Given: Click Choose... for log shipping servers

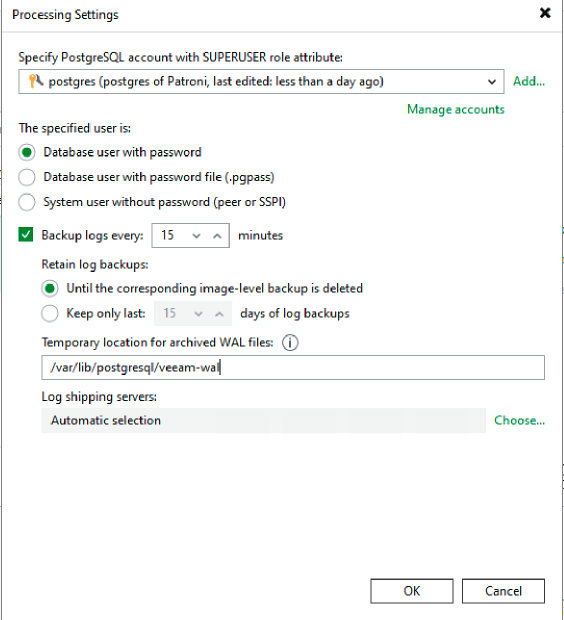Looking at the screenshot, I should coord(519,420).
